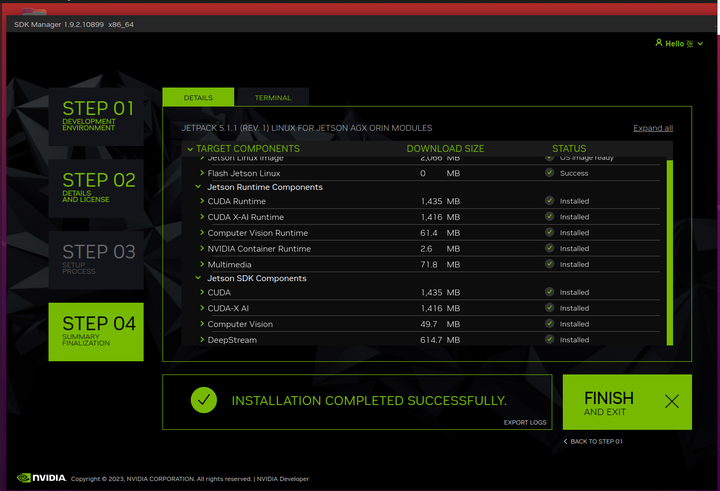Click the Installed check icon for Computer Vision Runtime
This screenshot has height=491, width=720.
point(549,232)
